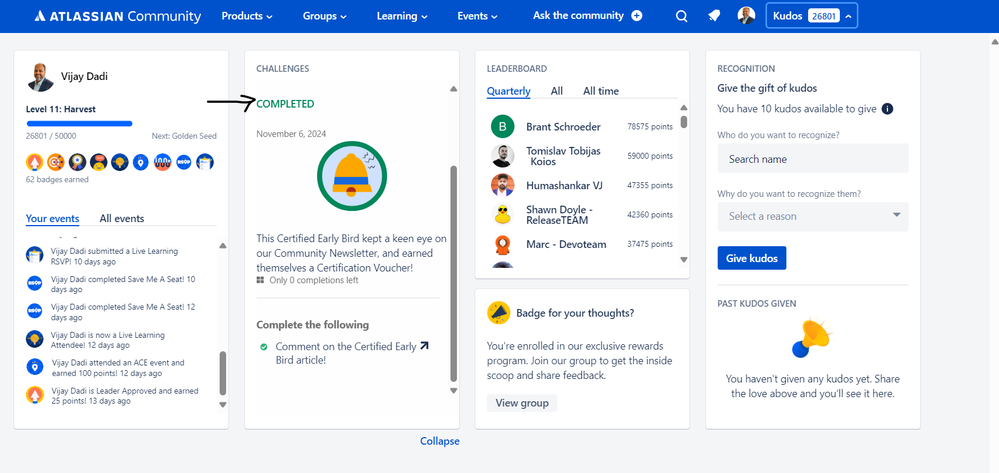Click the orange target badge in badge row
Viewport: 999px width, 473px height.
56,162
